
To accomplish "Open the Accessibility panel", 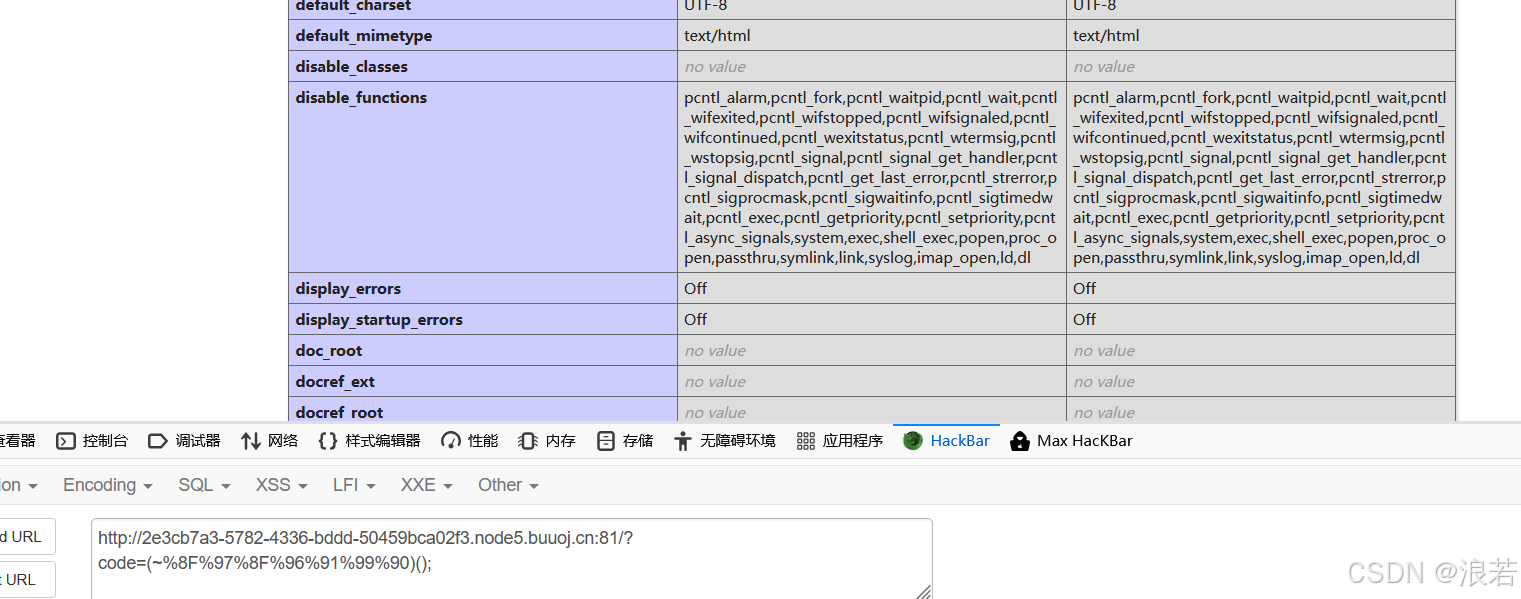I will [x=724, y=440].
